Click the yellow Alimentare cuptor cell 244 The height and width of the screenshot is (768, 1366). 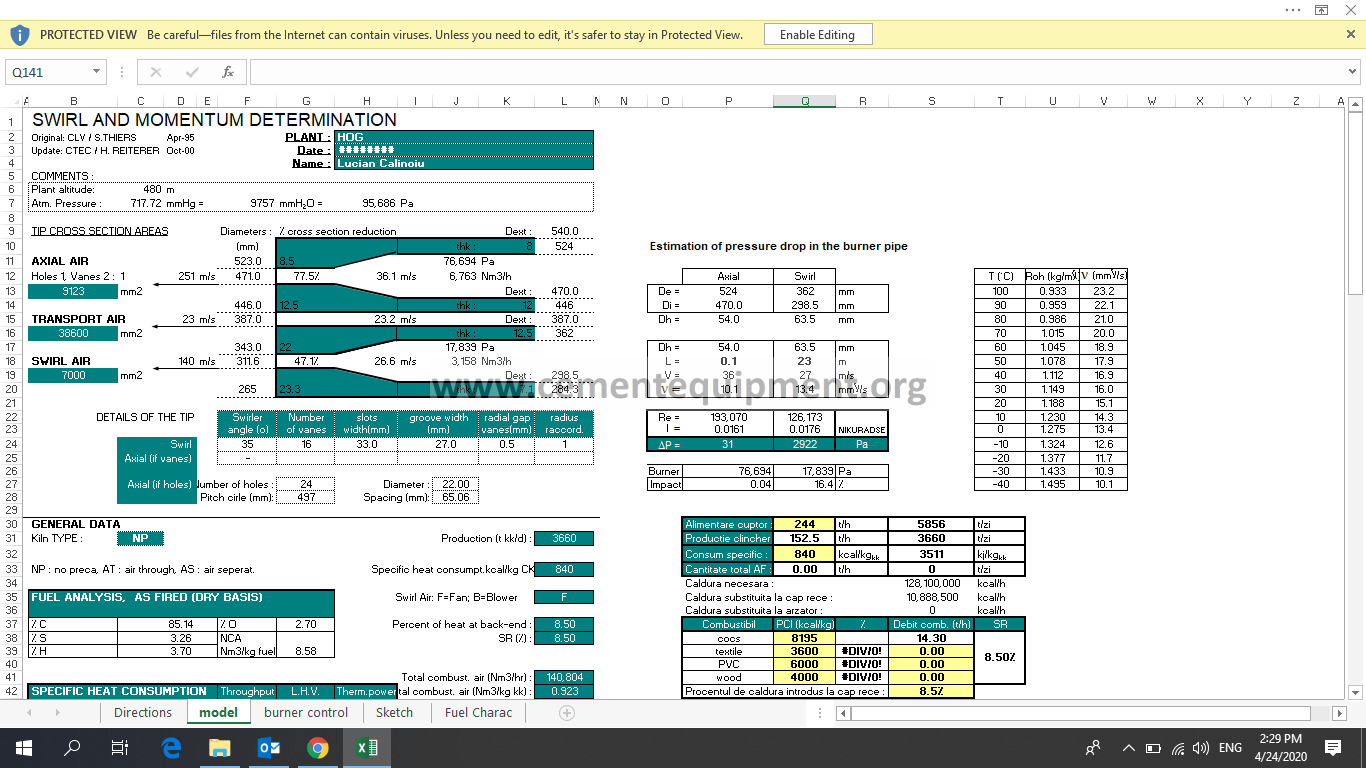805,524
